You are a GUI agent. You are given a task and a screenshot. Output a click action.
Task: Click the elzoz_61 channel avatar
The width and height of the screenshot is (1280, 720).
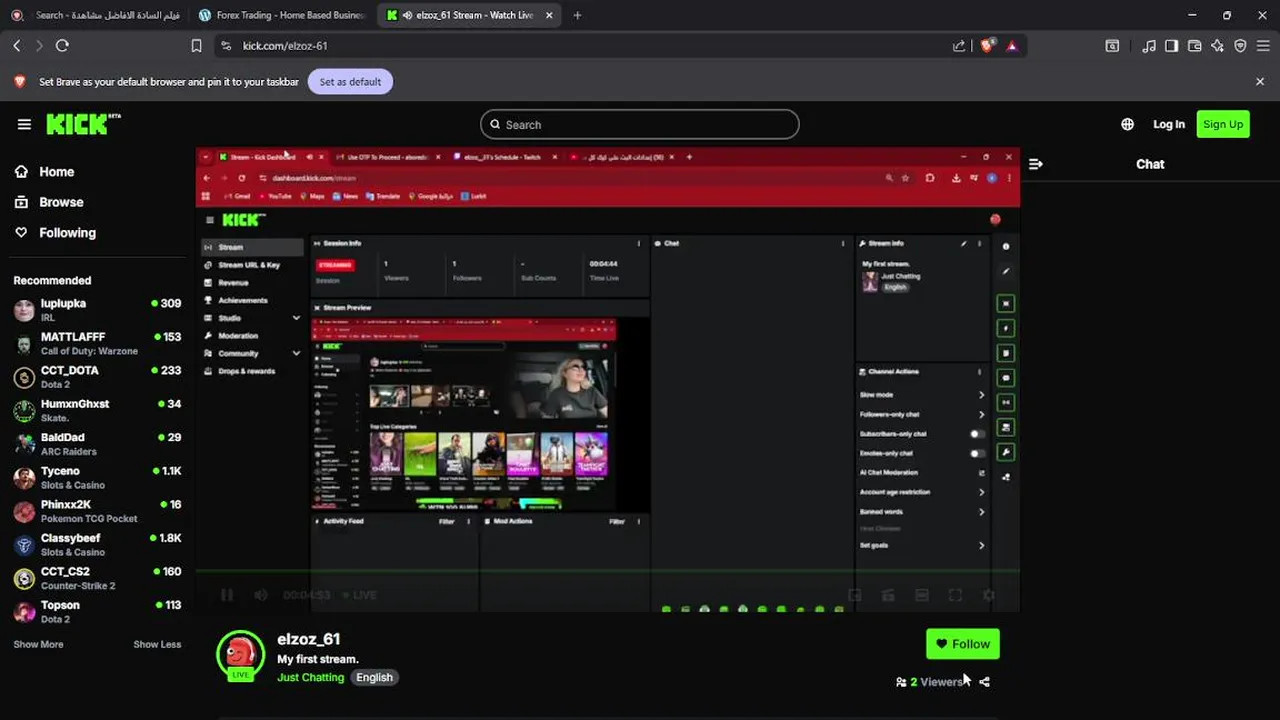tap(240, 655)
